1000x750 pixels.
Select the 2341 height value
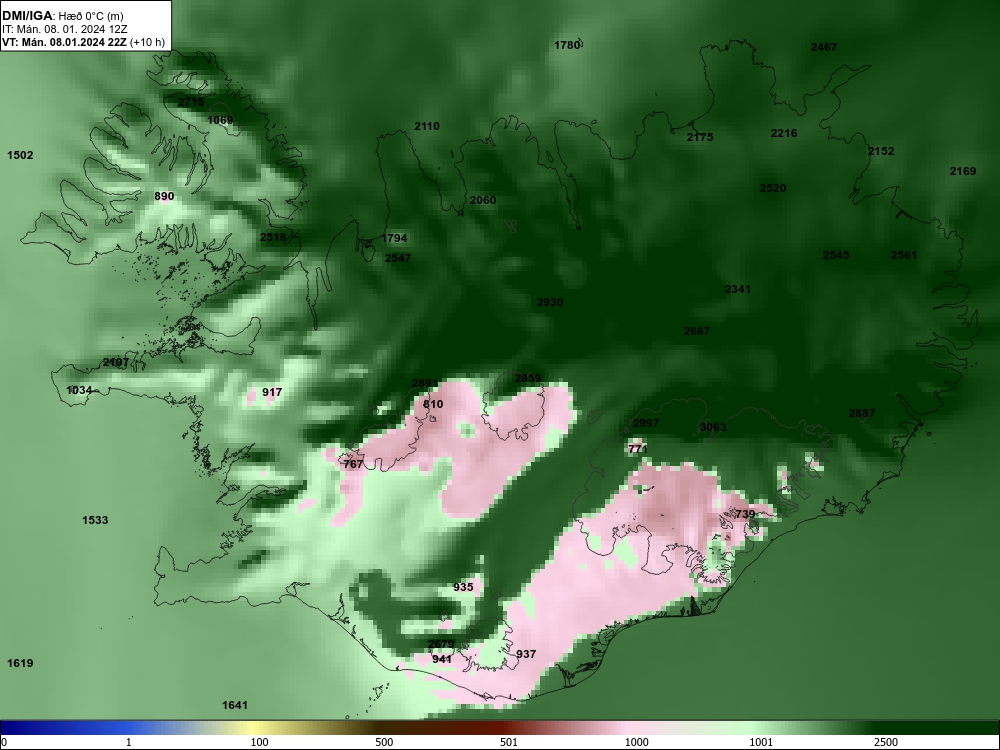pyautogui.click(x=737, y=290)
